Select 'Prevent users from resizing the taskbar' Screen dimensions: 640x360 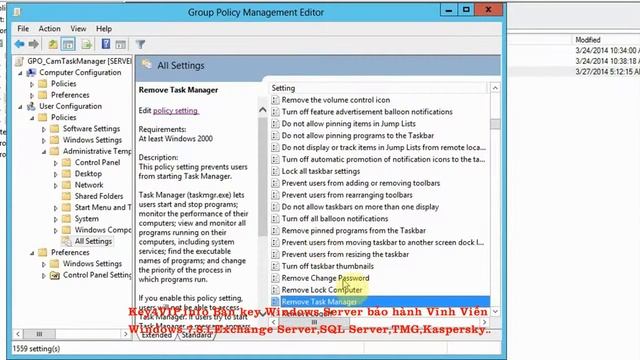coord(345,254)
